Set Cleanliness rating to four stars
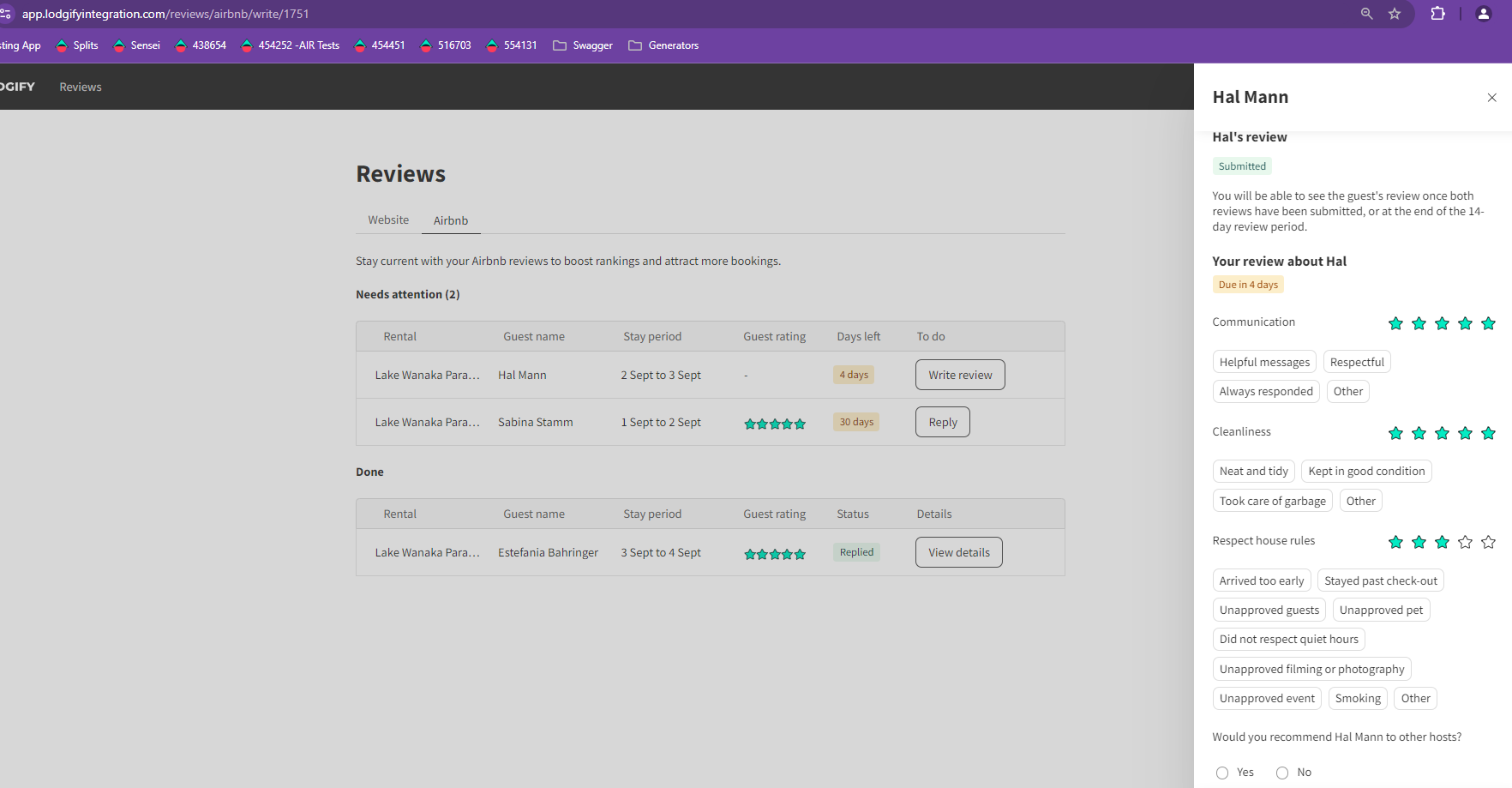Viewport: 1512px width, 788px height. pos(1465,433)
